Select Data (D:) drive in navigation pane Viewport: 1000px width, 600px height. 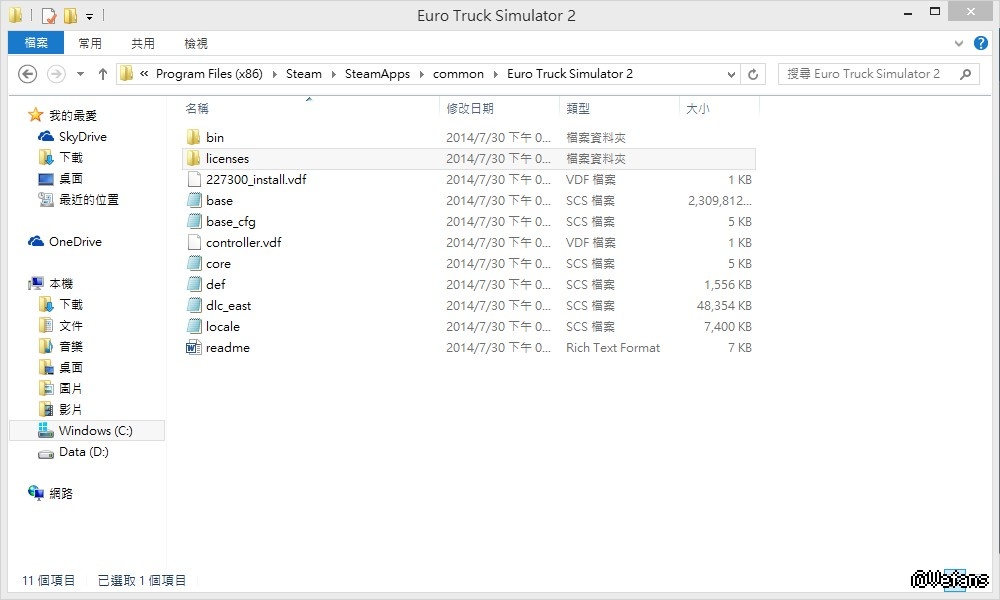[x=83, y=452]
